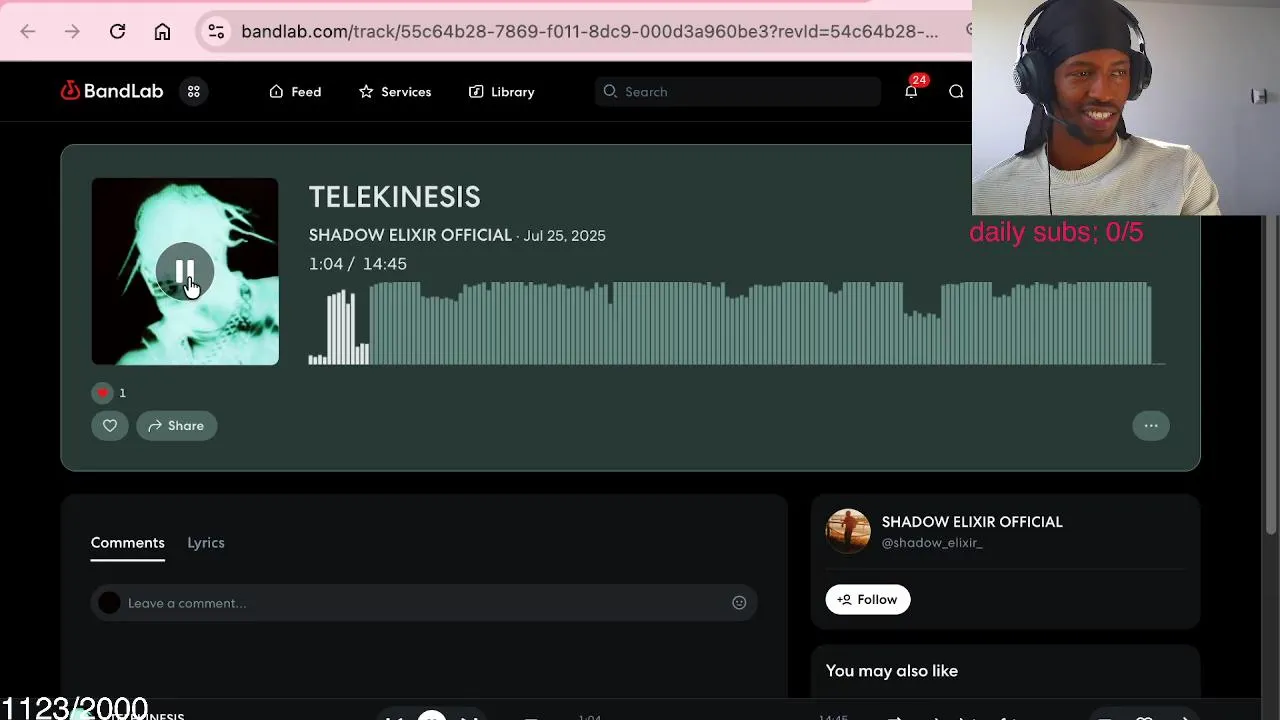Follow SHADOW ELIXIR OFFICIAL
The height and width of the screenshot is (720, 1280).
coord(868,600)
